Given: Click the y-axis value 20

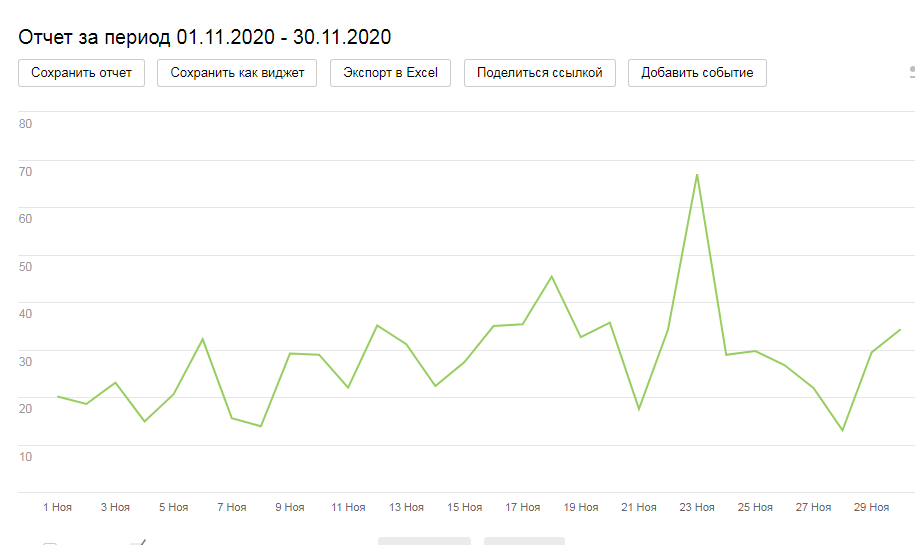Looking at the screenshot, I should point(25,409).
